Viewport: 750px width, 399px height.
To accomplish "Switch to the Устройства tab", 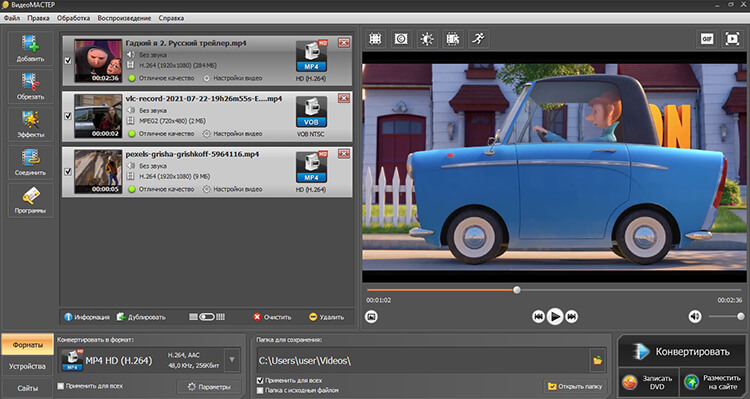I will [27, 366].
